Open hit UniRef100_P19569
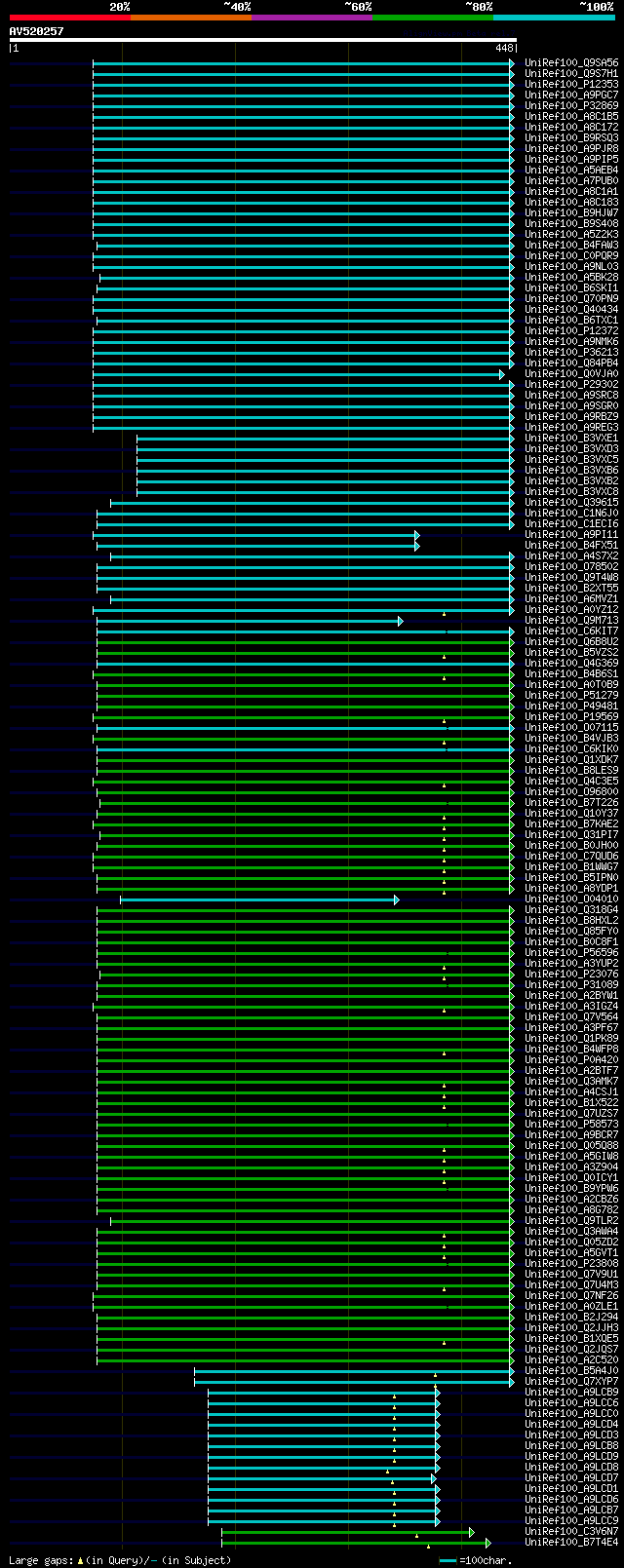The image size is (624, 1568). [x=571, y=716]
